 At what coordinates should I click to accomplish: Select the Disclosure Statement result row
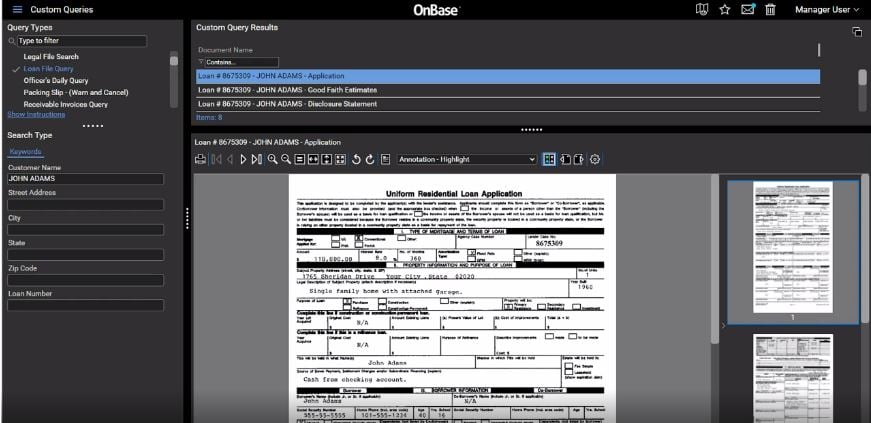(508, 104)
